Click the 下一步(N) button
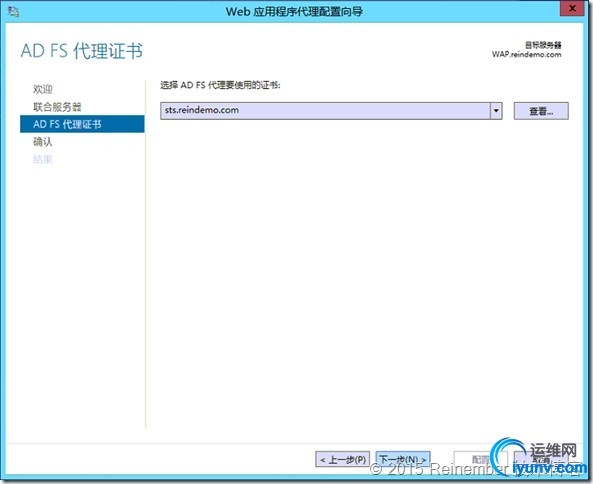This screenshot has height=484, width=593. 403,459
